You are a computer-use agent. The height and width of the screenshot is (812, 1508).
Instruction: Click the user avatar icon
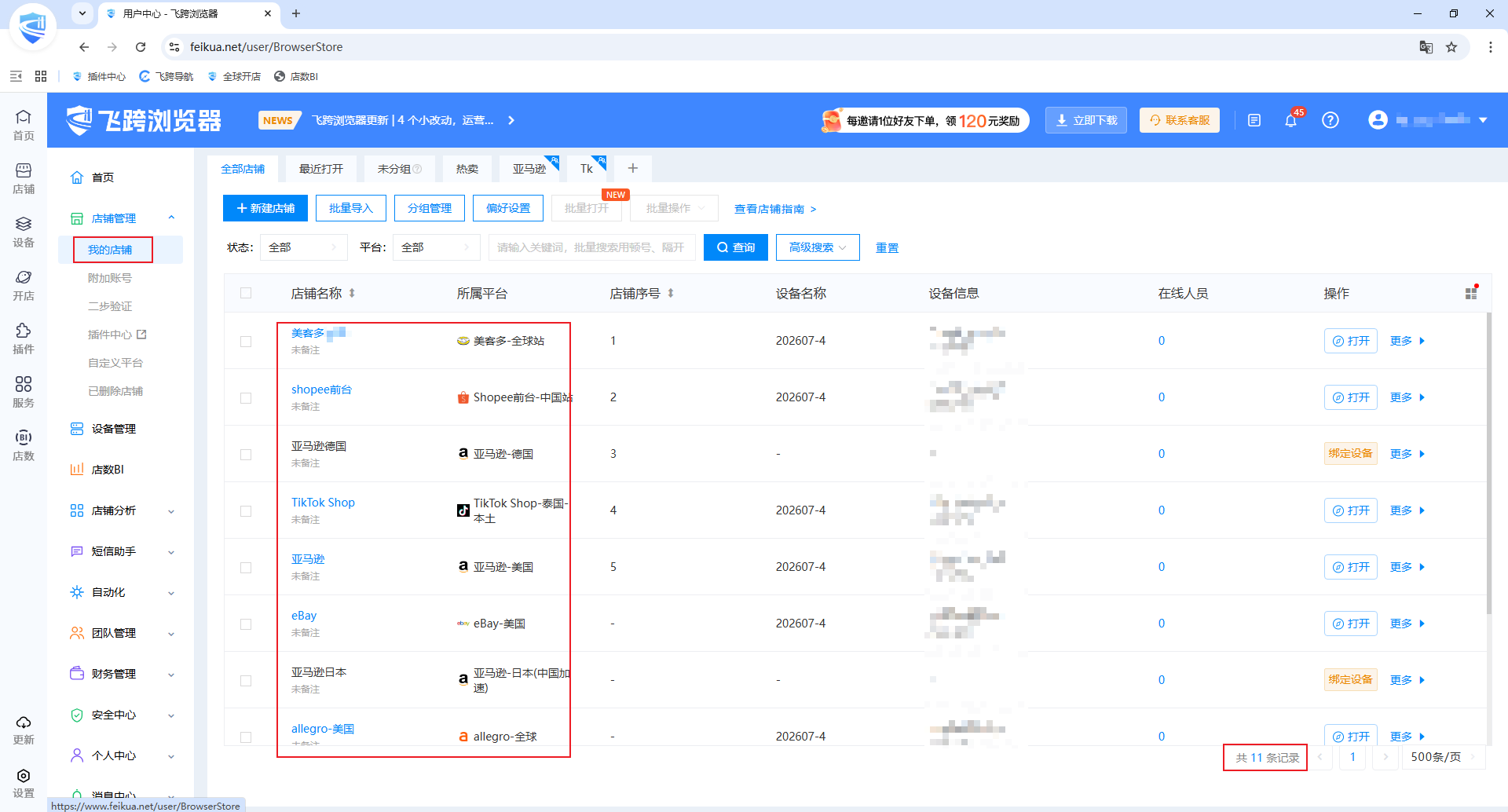coord(1378,119)
